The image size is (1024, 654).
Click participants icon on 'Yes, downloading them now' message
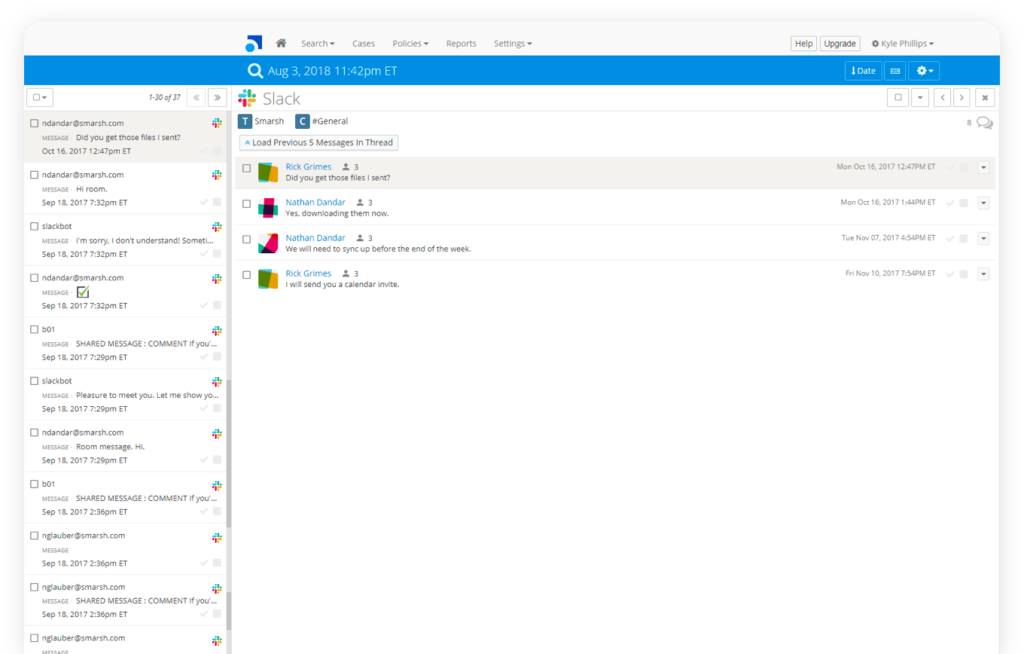(x=360, y=203)
